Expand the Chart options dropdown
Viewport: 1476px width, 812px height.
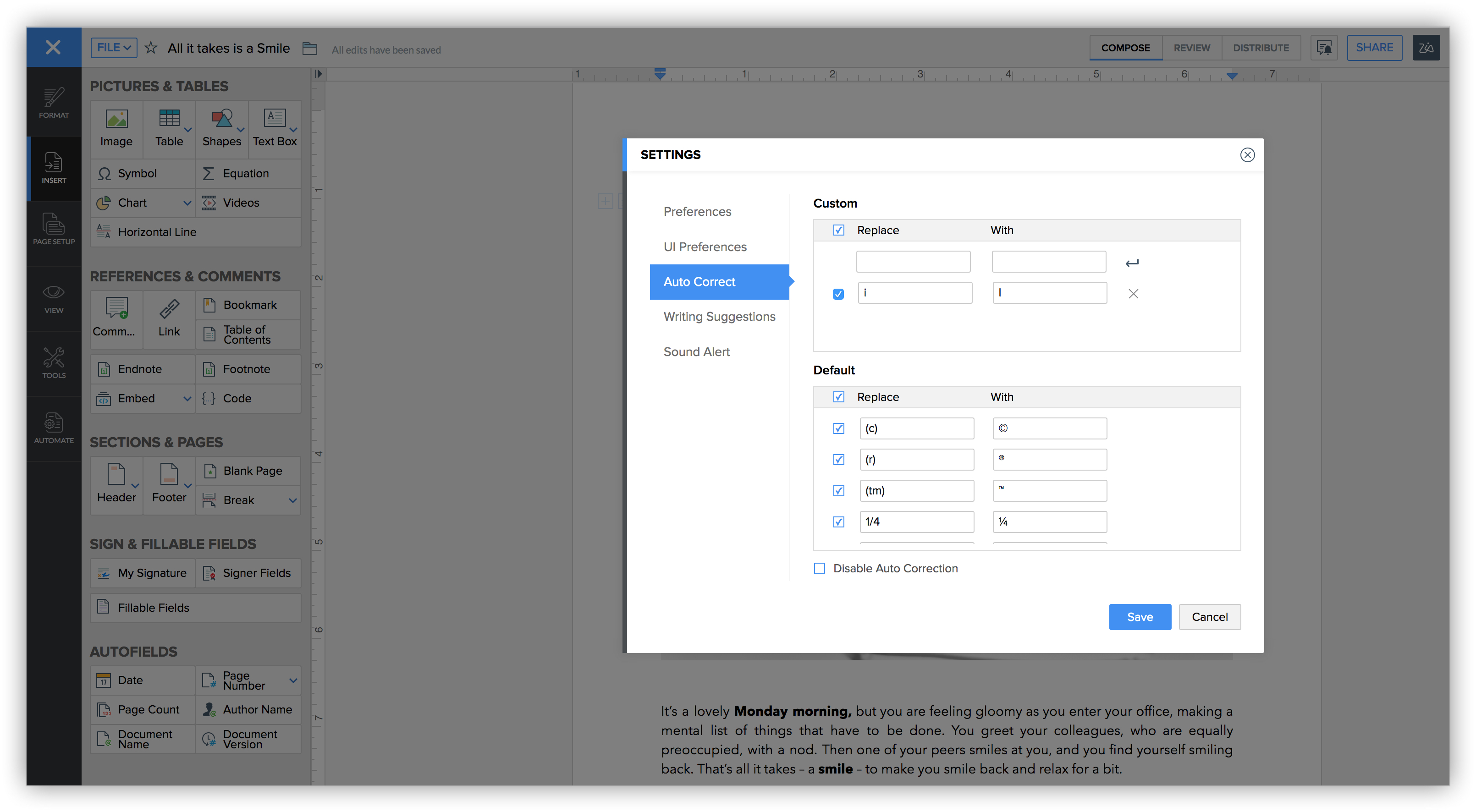(x=187, y=203)
